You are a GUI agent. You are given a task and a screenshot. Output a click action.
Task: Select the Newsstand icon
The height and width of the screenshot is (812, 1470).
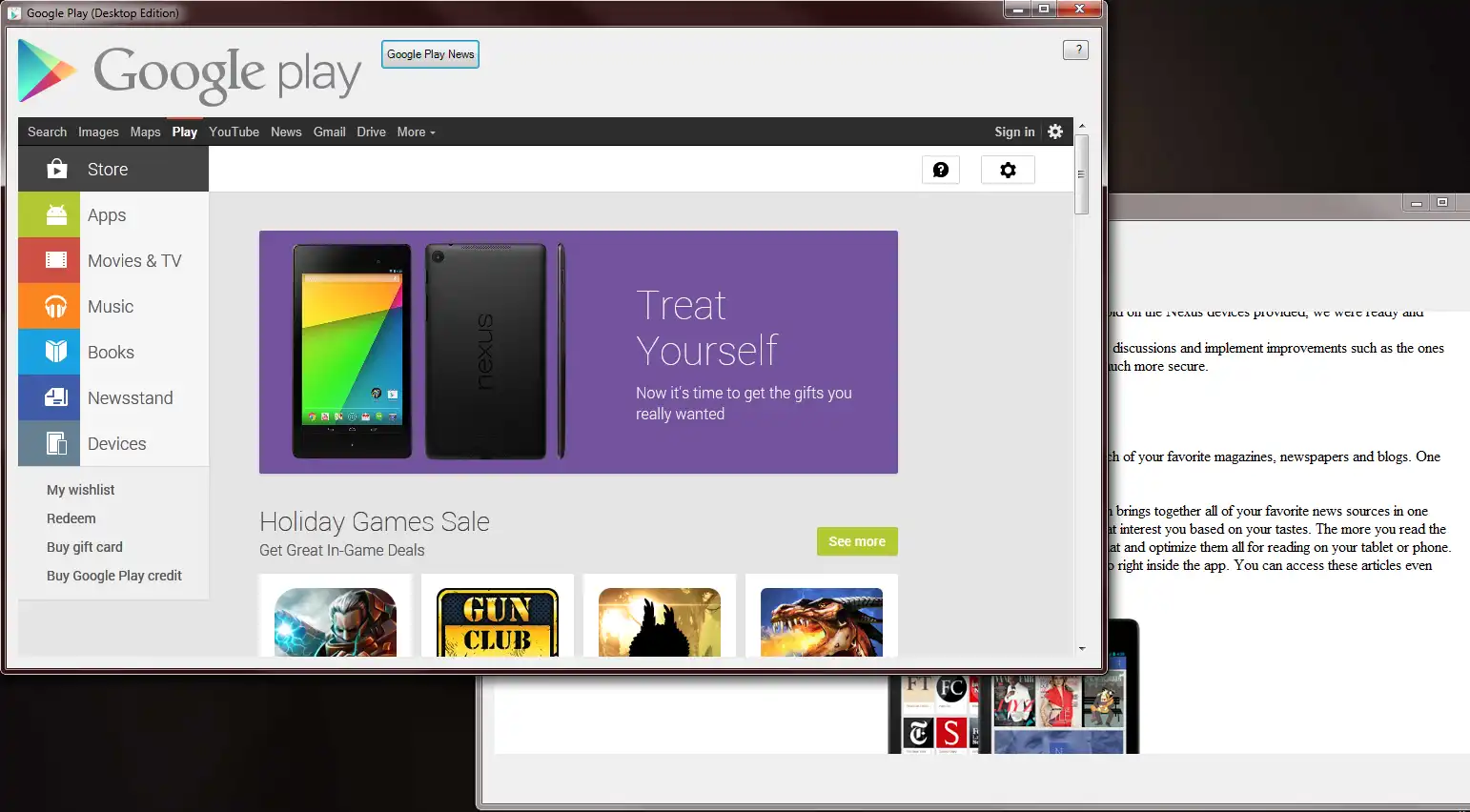click(56, 397)
